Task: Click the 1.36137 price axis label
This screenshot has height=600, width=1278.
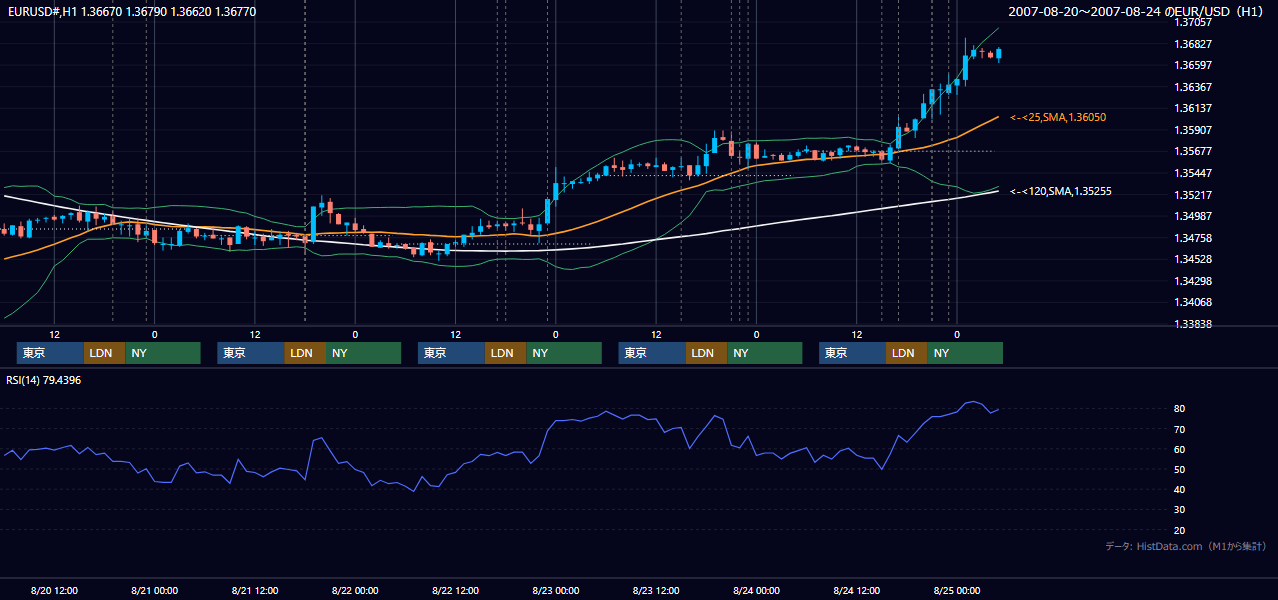Action: point(1193,108)
